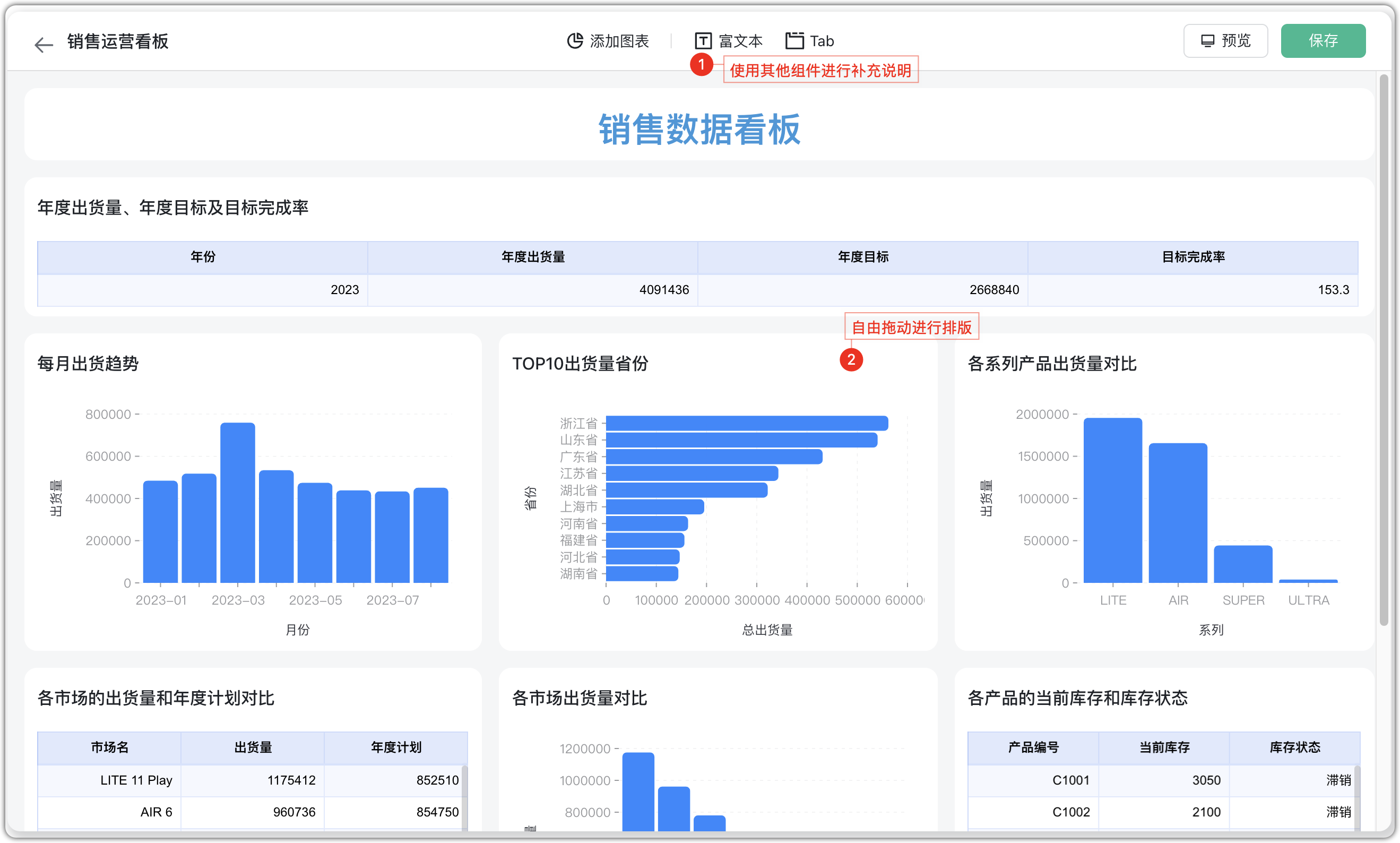The image size is (1400, 843).
Task: Click the 目标完成率 column header
Action: [1193, 257]
